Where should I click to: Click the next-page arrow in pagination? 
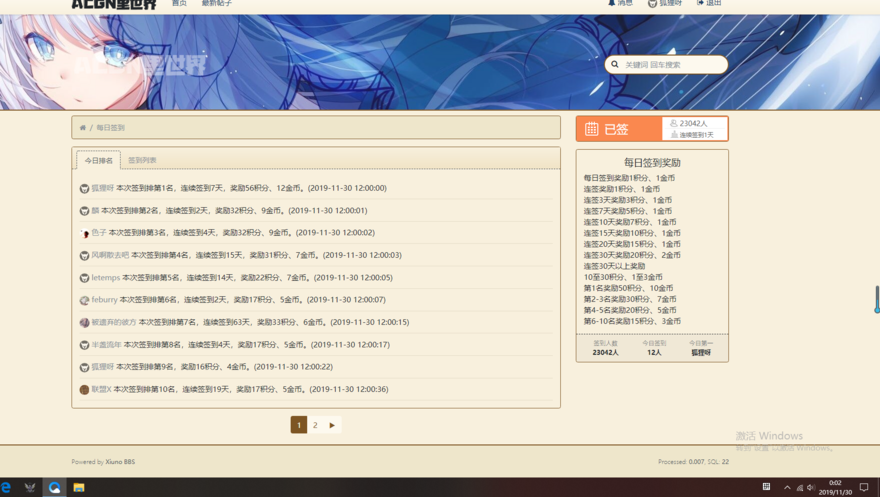click(x=332, y=425)
